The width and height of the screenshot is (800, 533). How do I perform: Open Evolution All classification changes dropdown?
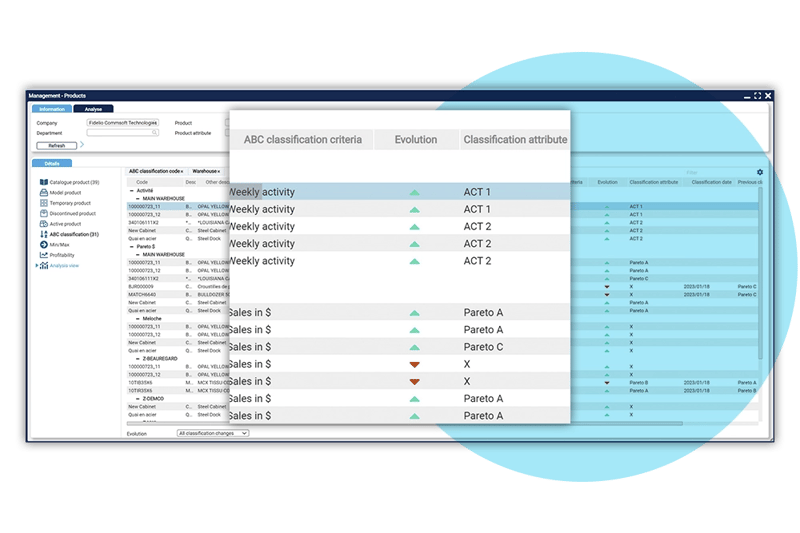click(213, 433)
